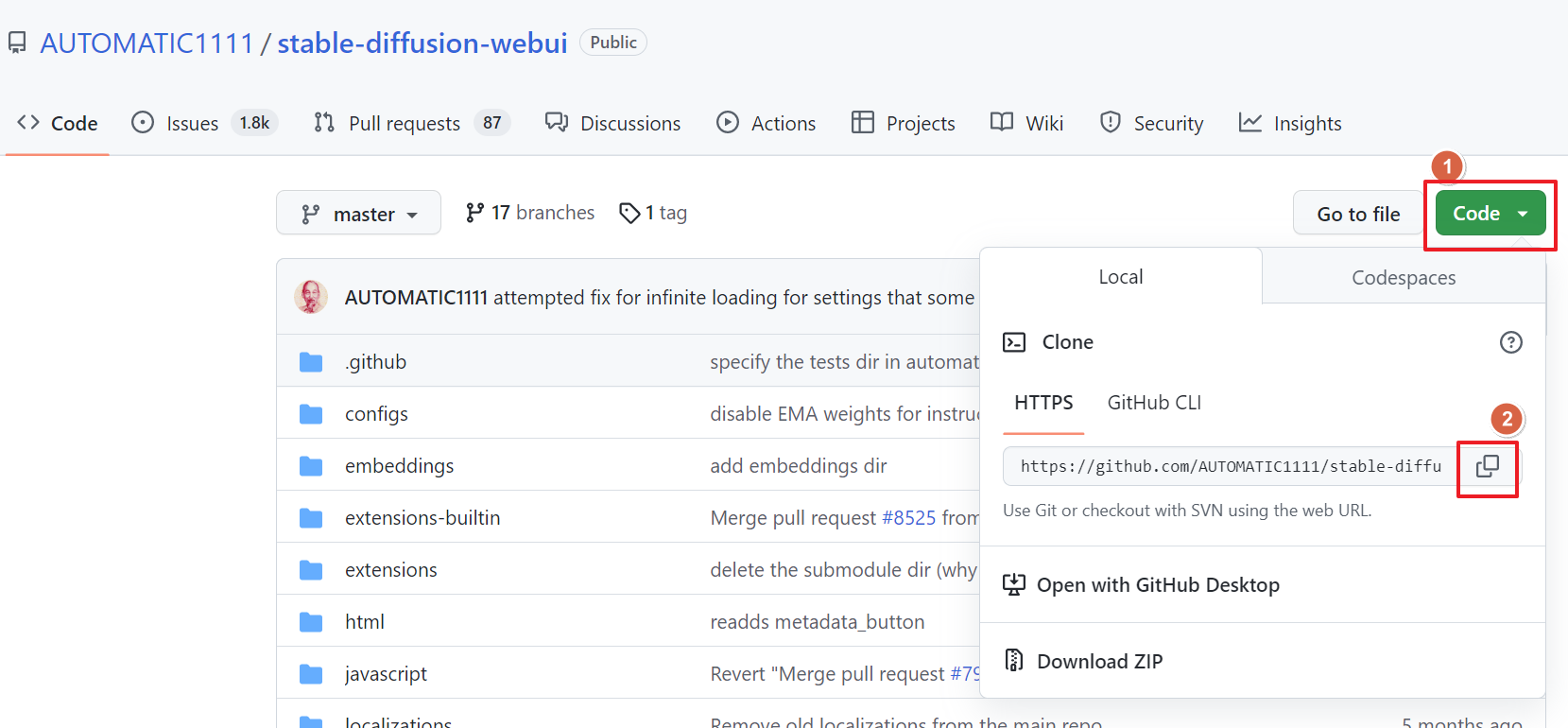
Task: Click the tag icon beside 1 tag
Action: (x=629, y=213)
